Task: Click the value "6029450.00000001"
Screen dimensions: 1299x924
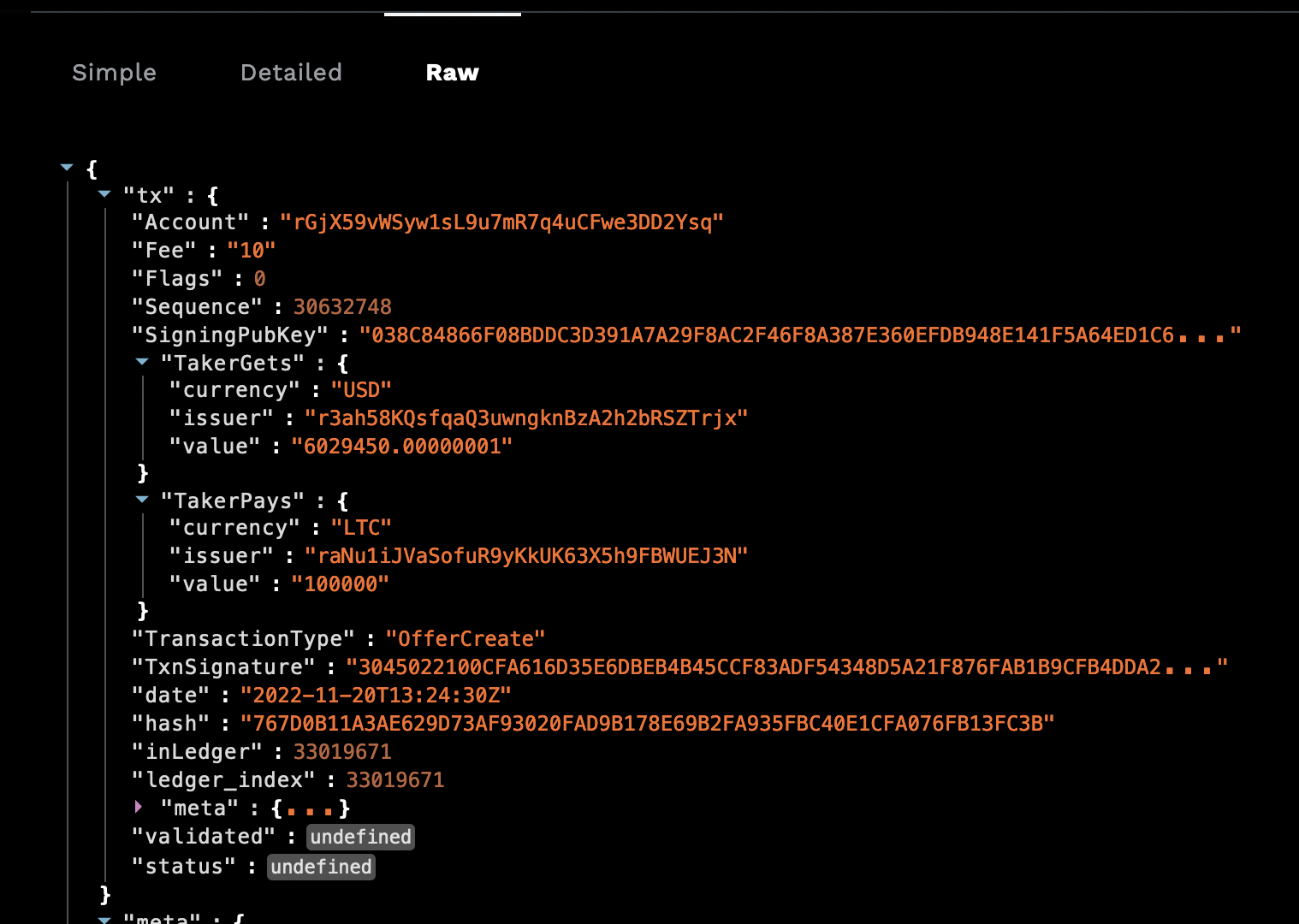Action: pos(401,447)
